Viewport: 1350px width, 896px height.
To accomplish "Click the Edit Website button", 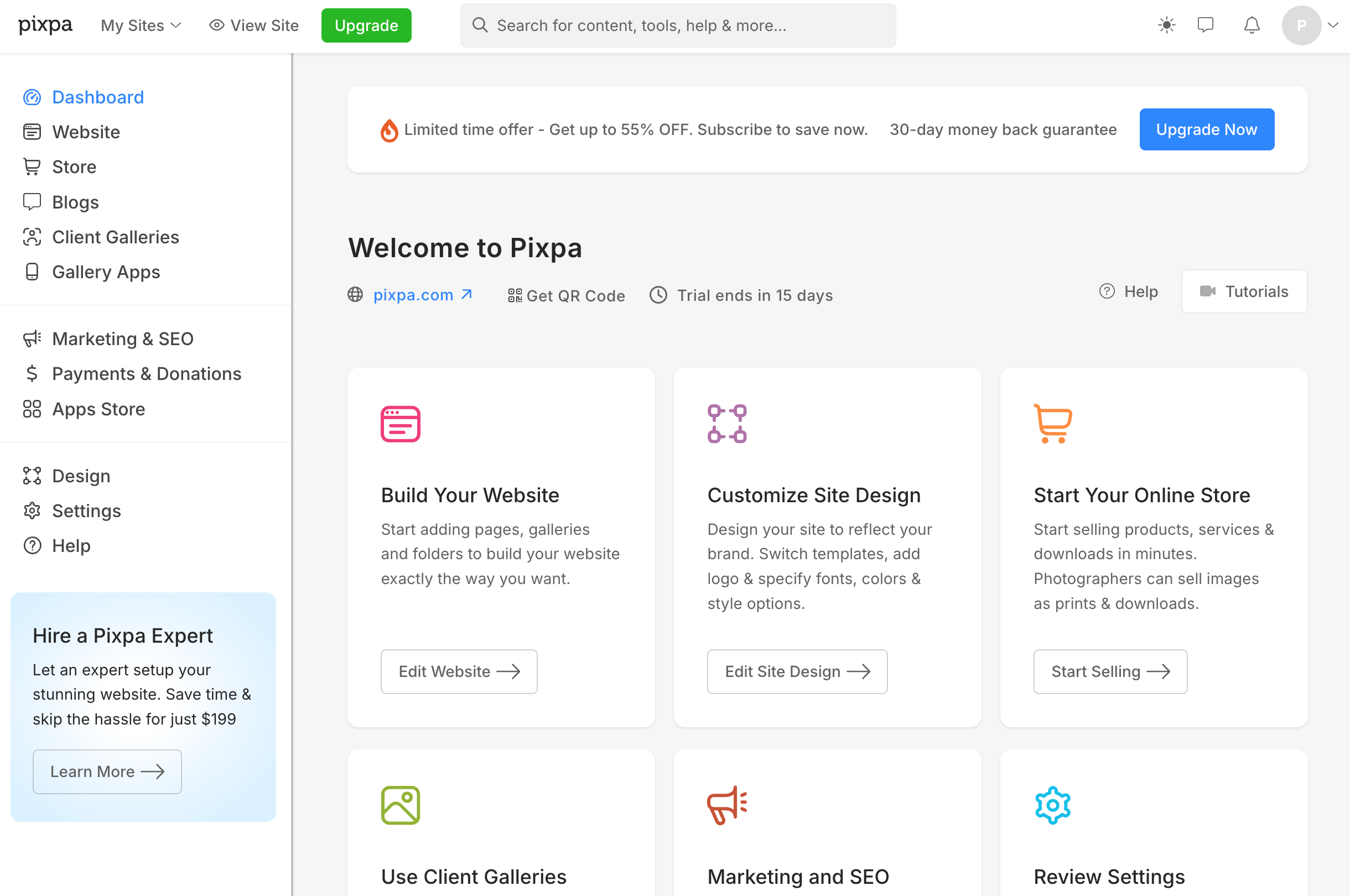I will tap(459, 671).
